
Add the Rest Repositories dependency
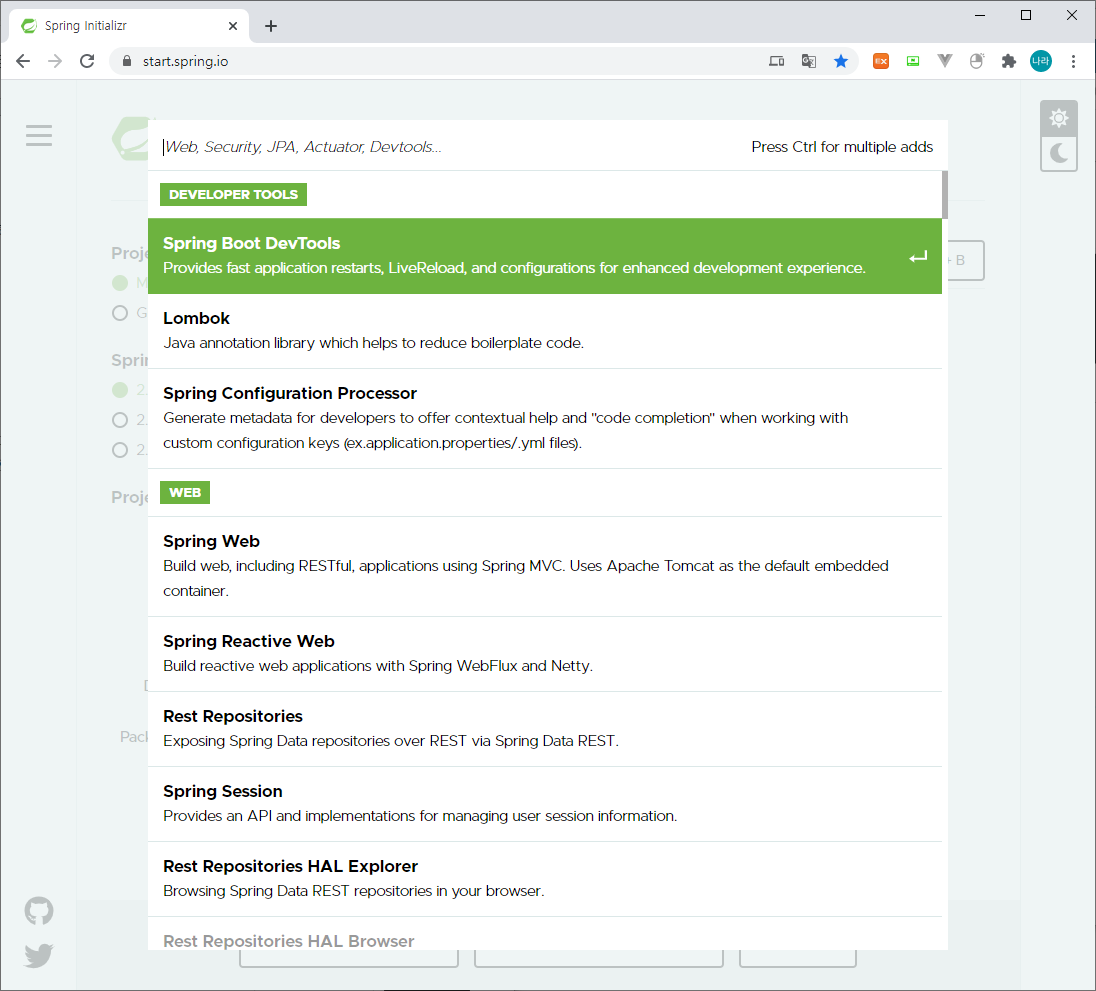(545, 729)
